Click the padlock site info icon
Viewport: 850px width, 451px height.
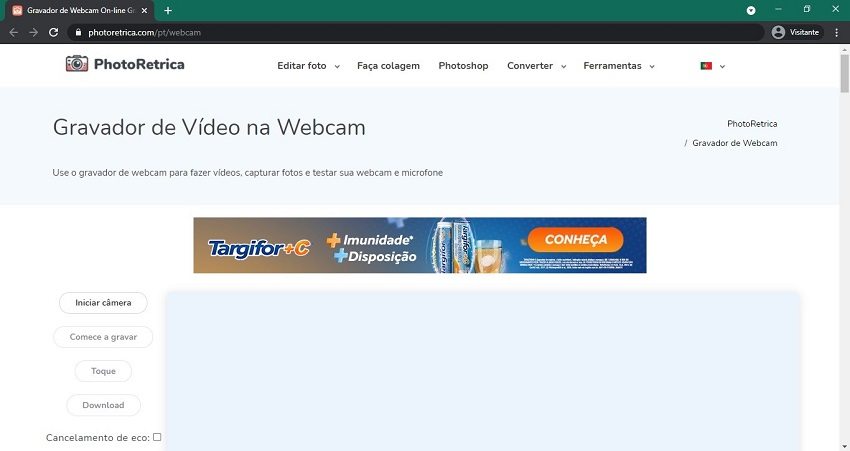click(78, 33)
